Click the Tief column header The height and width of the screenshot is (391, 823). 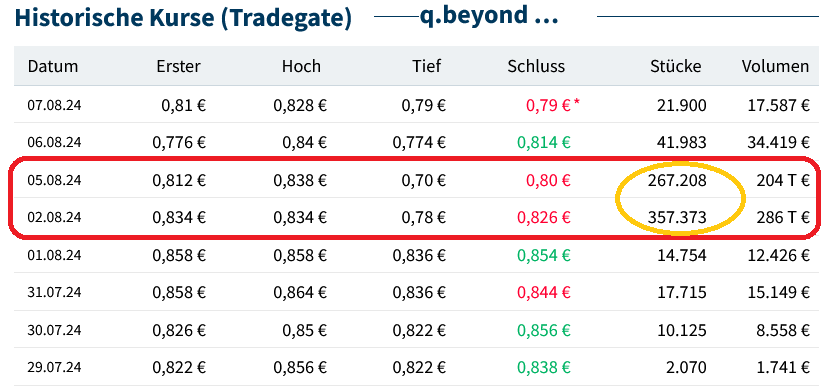click(x=426, y=66)
